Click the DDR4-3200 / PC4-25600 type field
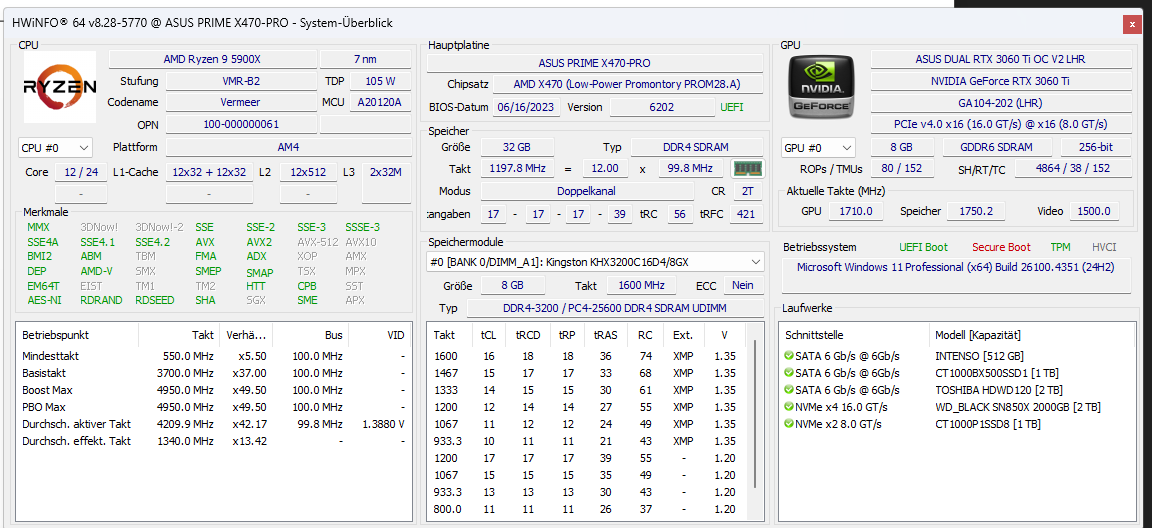Screen dimensions: 1152x528 click(615, 308)
